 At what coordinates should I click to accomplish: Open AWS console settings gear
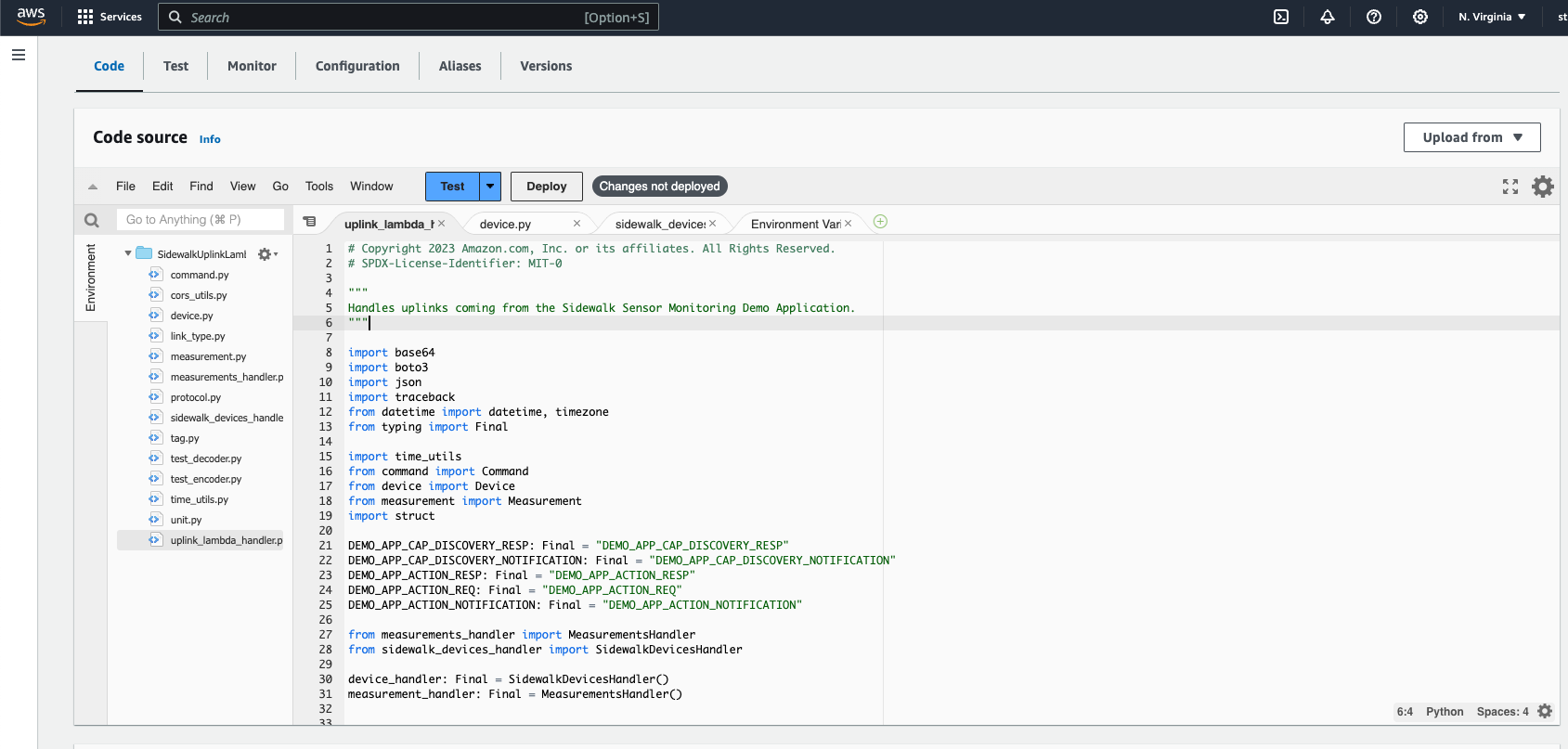point(1420,17)
